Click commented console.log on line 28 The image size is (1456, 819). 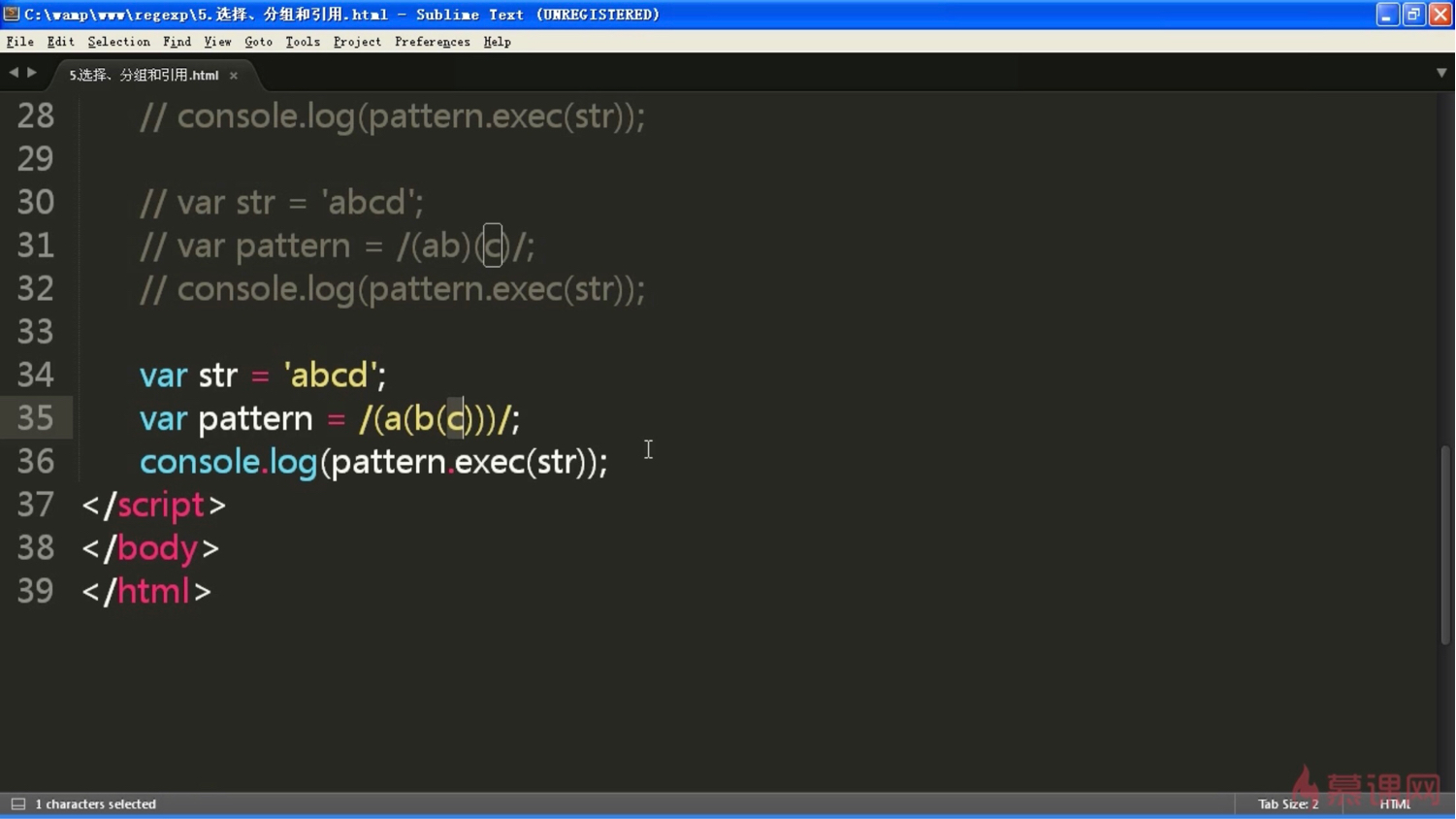[x=266, y=117]
